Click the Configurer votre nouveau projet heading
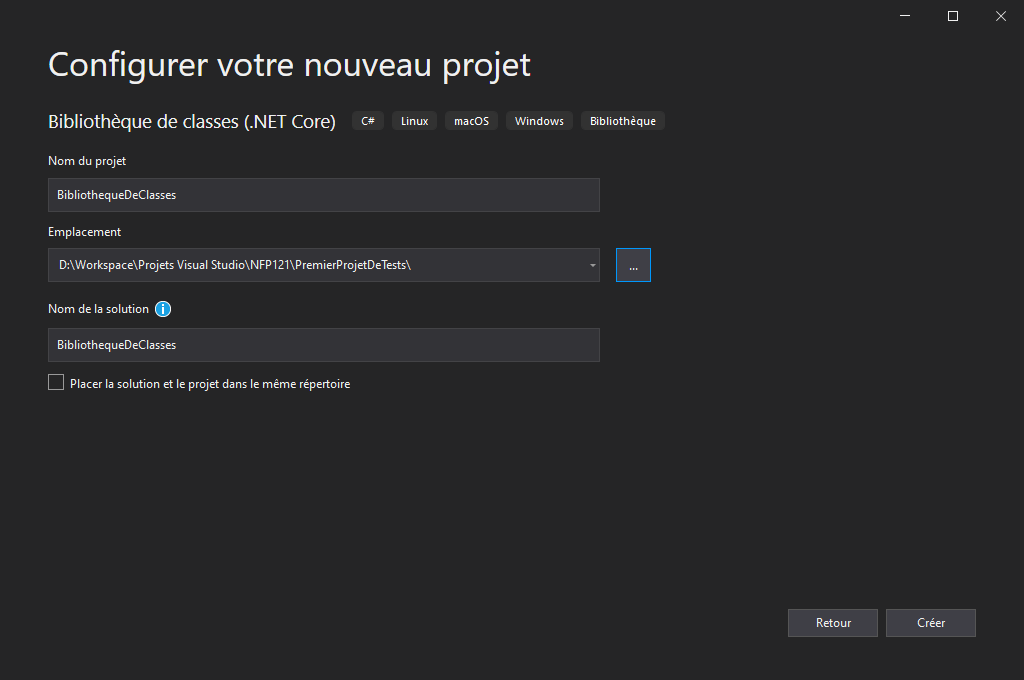 [289, 64]
